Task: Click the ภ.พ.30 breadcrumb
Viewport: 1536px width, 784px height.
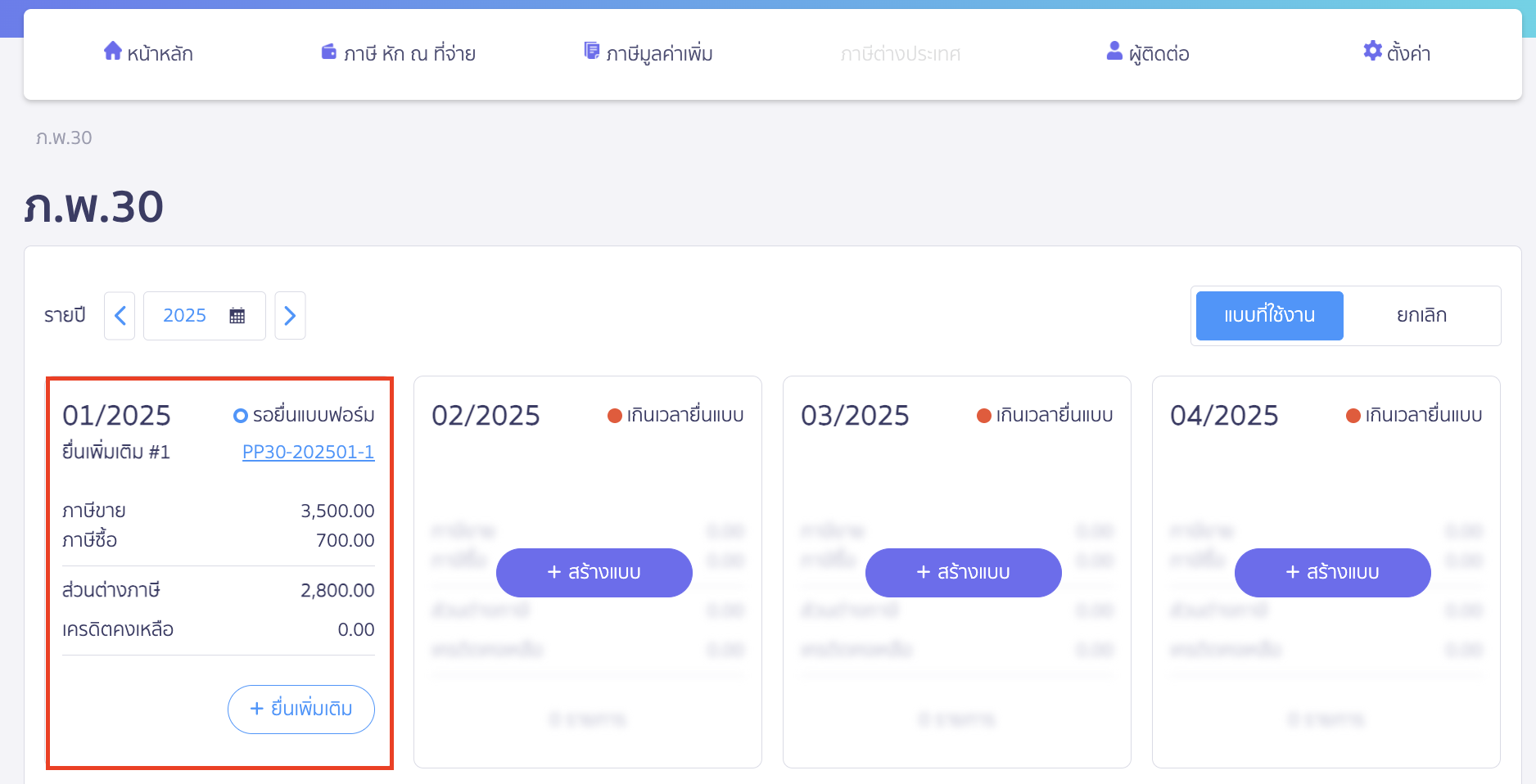Action: [64, 137]
